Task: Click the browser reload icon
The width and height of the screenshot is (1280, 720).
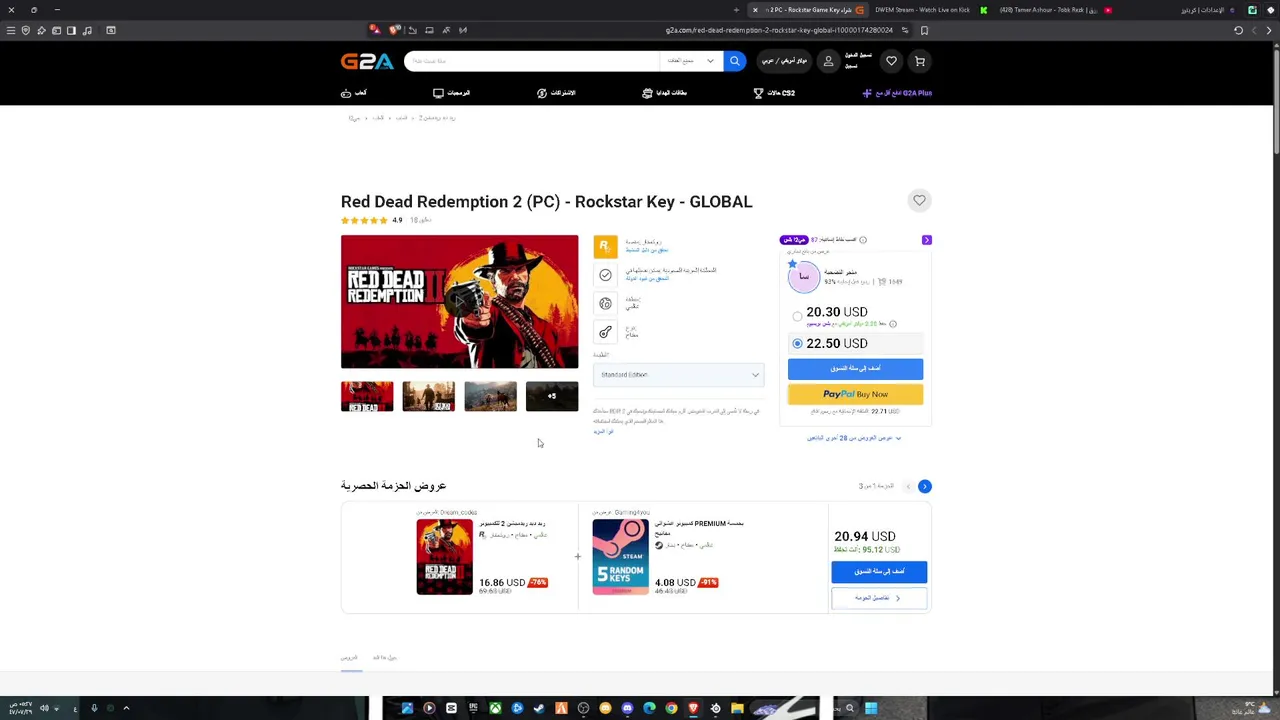Action: (1238, 30)
